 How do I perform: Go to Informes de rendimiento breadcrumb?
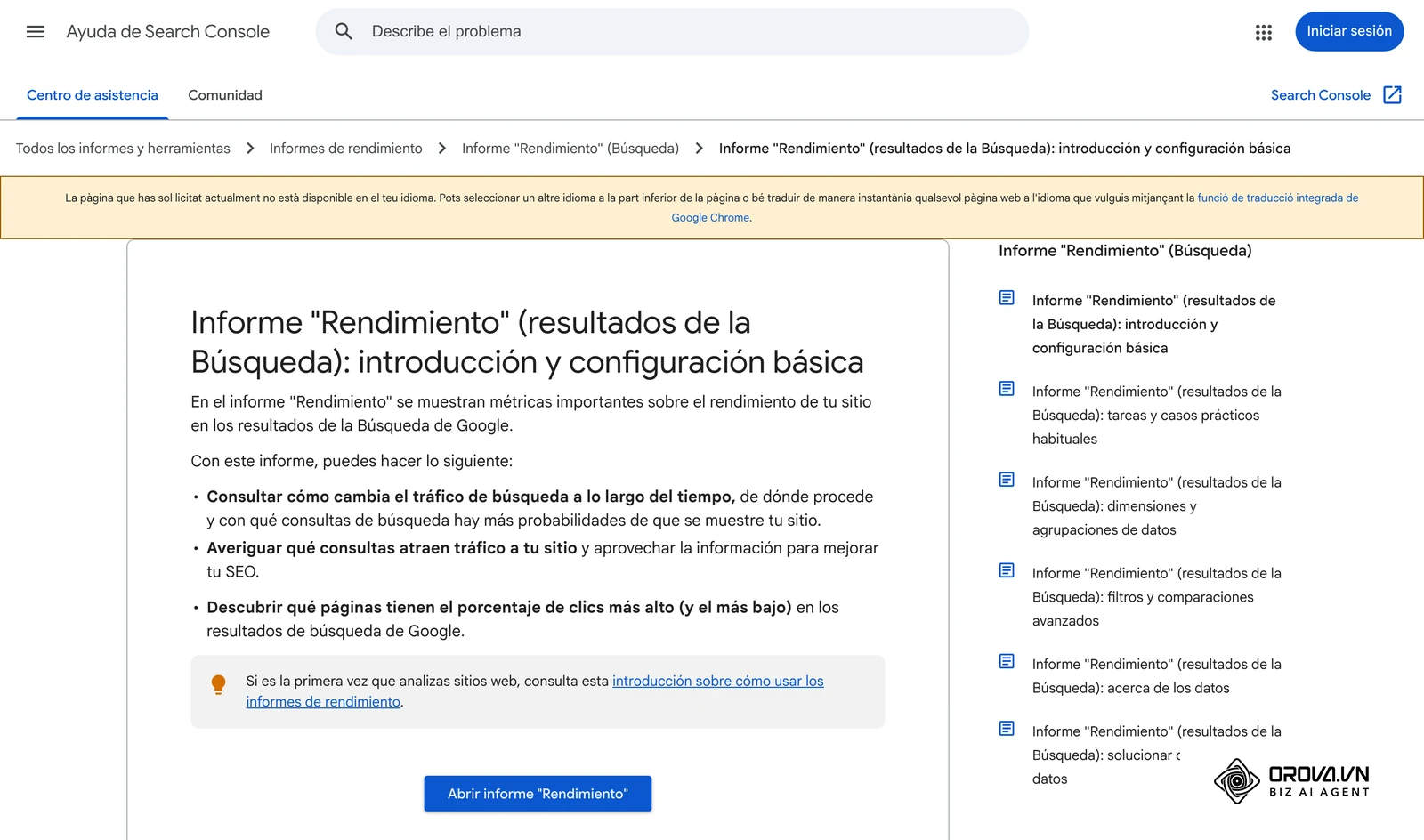point(346,149)
